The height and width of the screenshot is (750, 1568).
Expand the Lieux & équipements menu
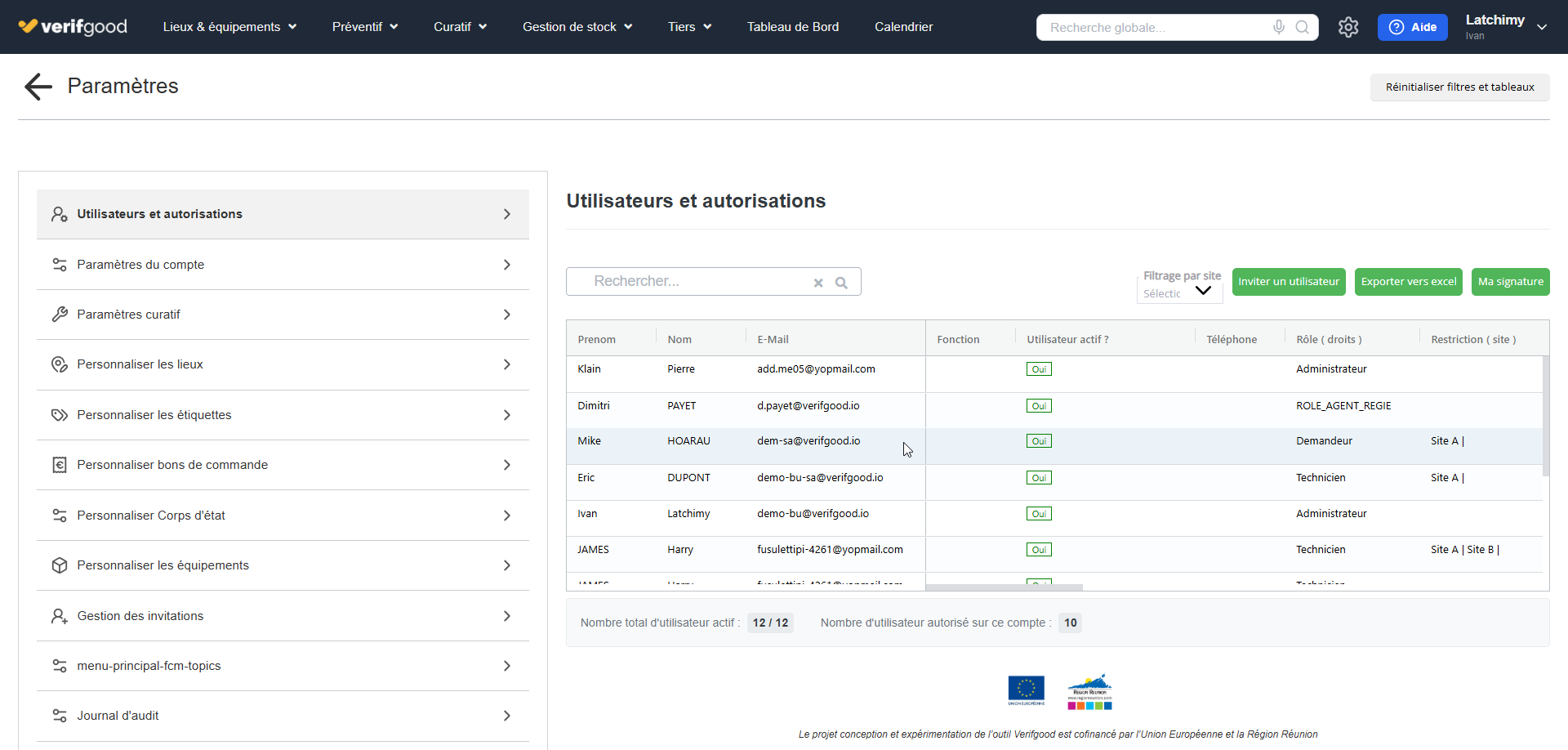pyautogui.click(x=229, y=27)
